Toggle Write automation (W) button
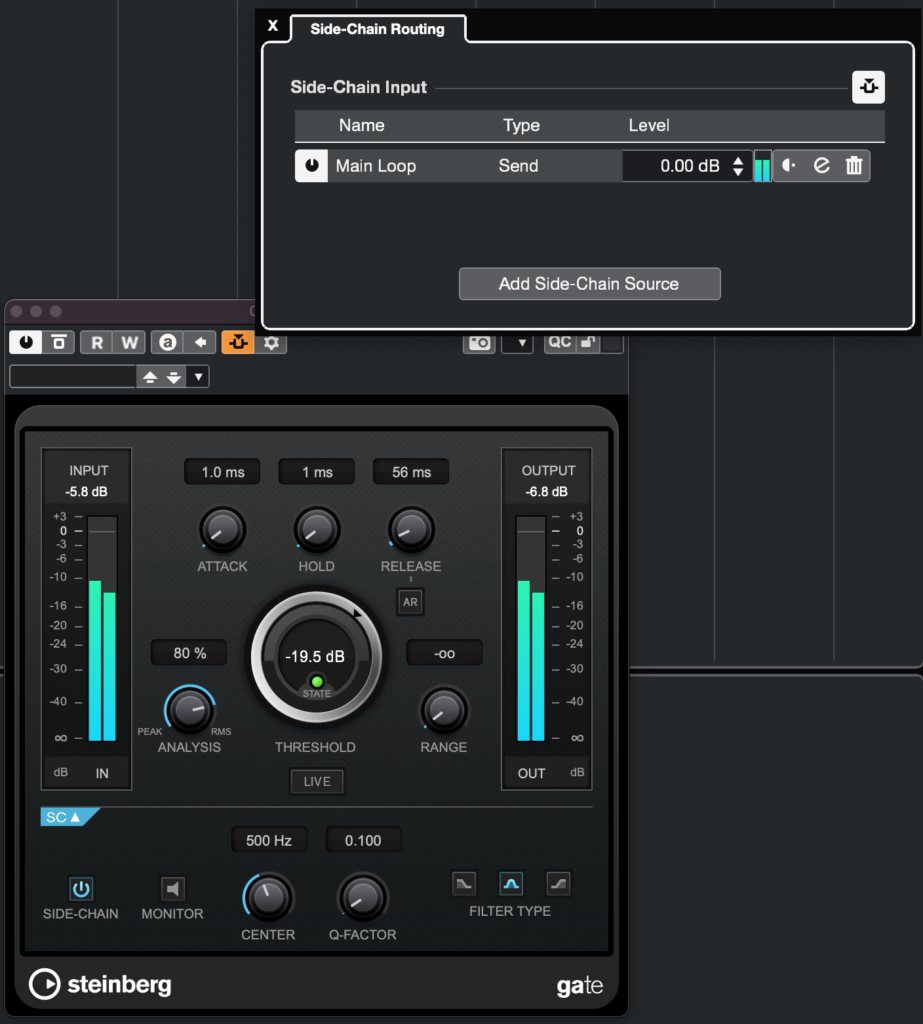Image resolution: width=923 pixels, height=1024 pixels. (129, 342)
